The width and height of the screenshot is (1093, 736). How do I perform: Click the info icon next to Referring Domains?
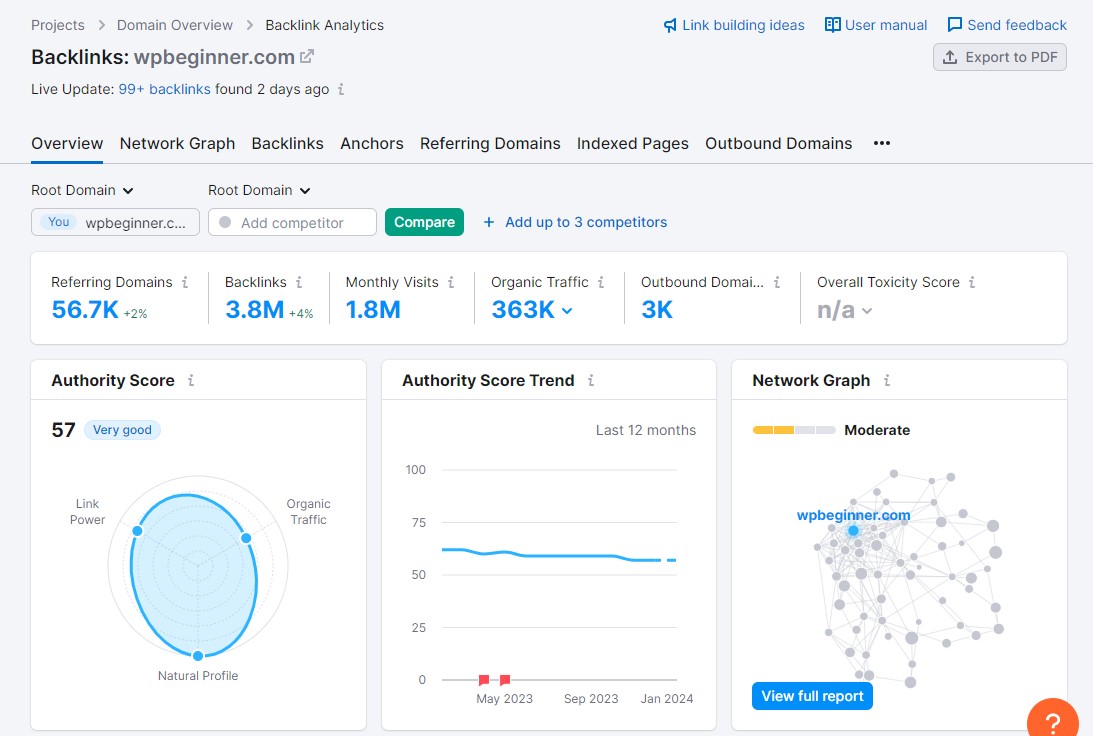[185, 282]
